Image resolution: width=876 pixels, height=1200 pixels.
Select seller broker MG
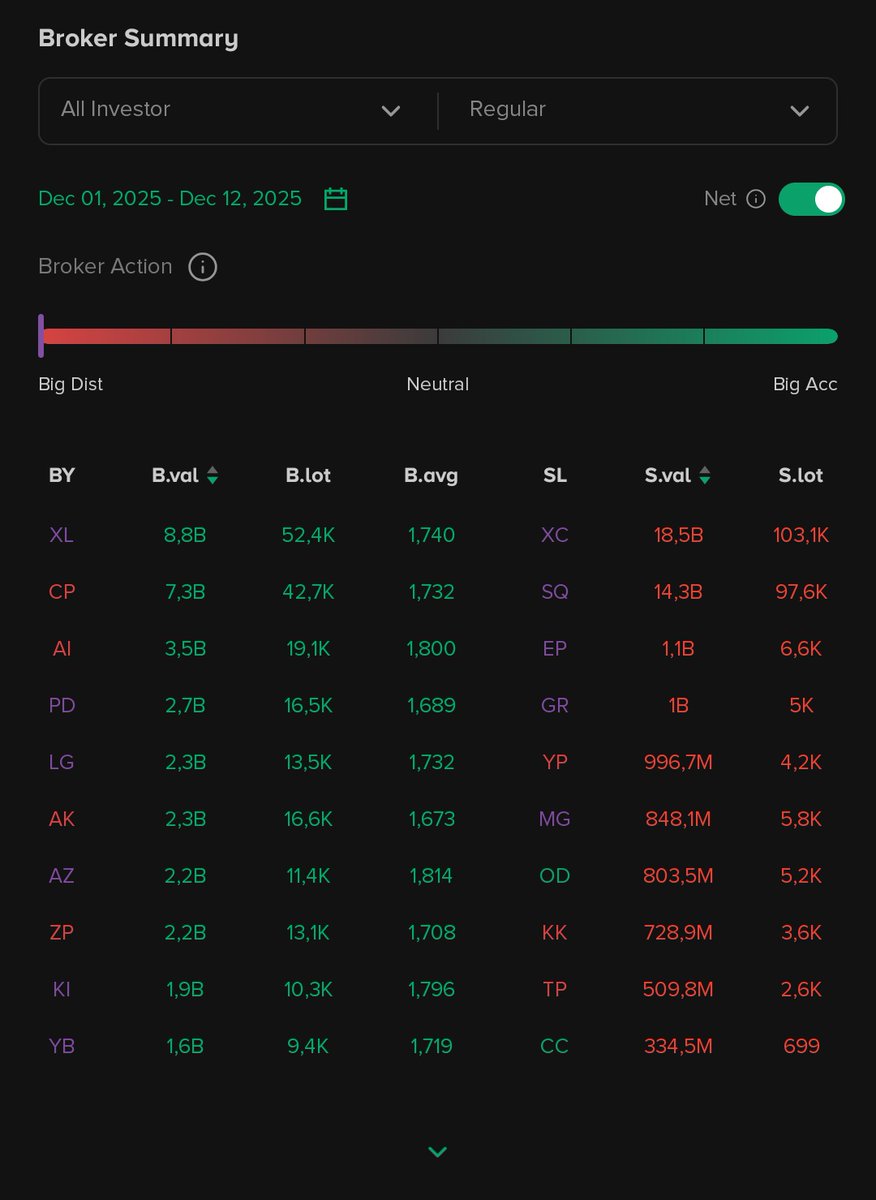tap(555, 819)
